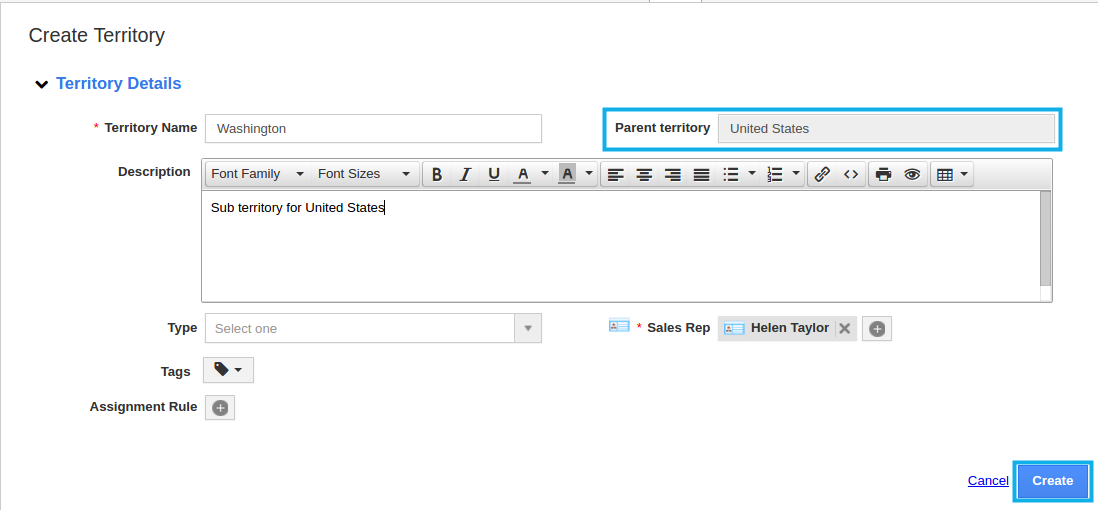Open the text color dropdown arrow
1098x510 pixels.
point(545,174)
